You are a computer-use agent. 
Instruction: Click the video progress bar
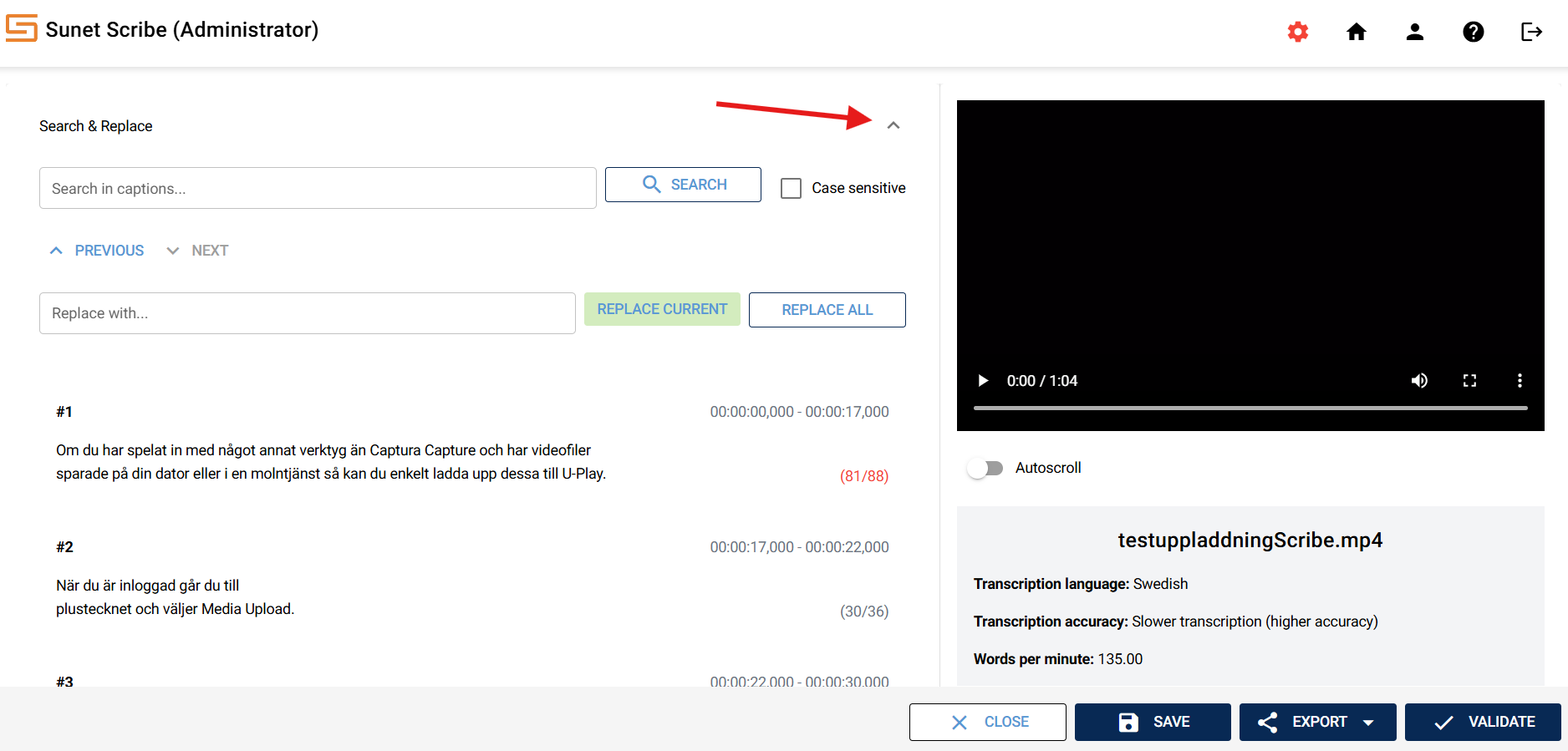point(1250,408)
